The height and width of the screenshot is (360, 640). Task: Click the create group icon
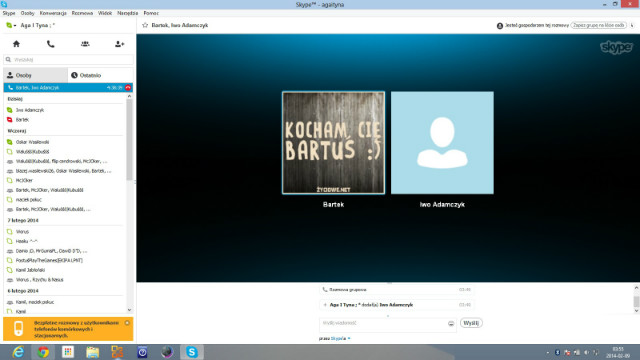tap(85, 44)
